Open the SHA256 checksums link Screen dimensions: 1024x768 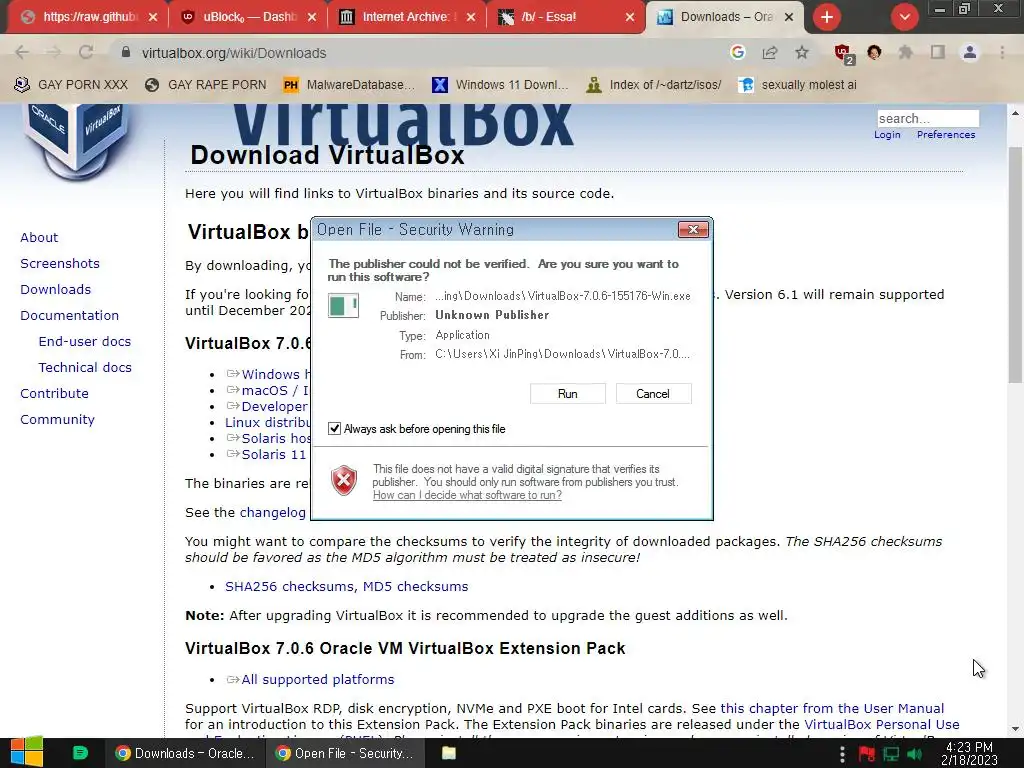(x=290, y=586)
